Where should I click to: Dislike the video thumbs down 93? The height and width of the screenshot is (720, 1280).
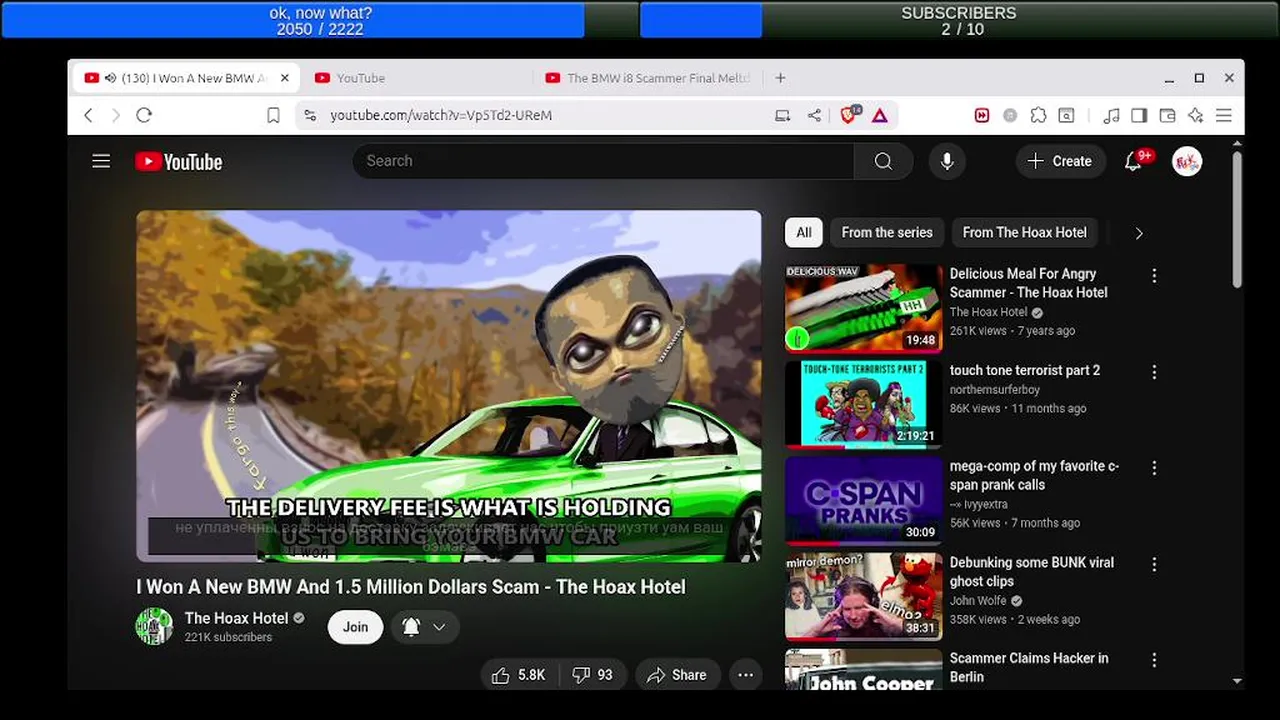pos(593,675)
